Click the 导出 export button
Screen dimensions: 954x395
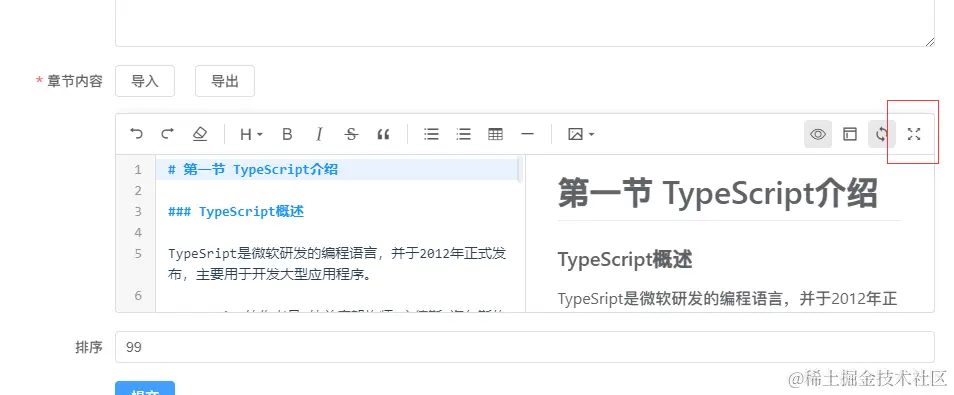225,81
